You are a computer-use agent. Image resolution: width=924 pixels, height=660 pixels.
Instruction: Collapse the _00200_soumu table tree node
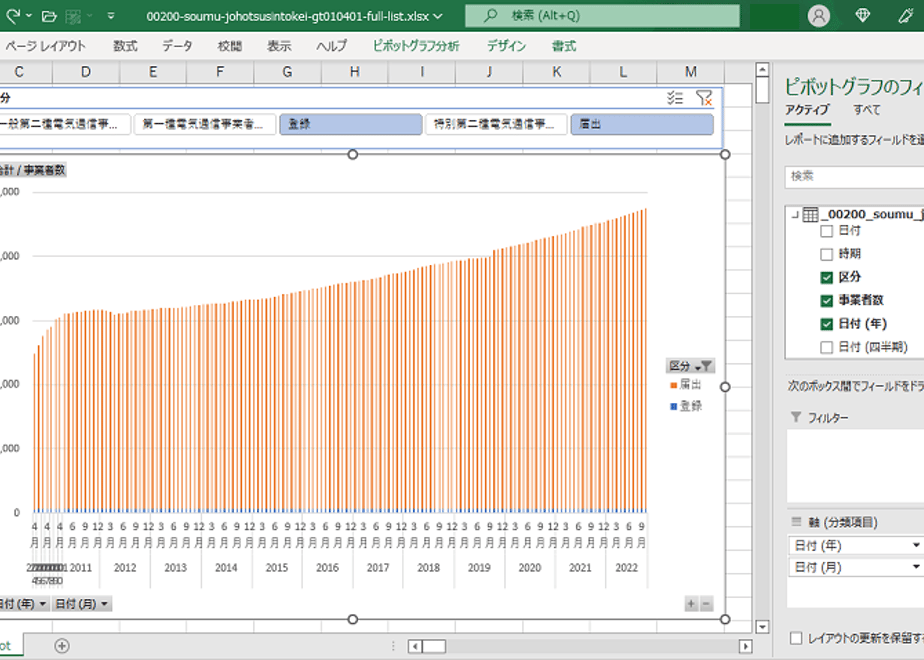(794, 214)
